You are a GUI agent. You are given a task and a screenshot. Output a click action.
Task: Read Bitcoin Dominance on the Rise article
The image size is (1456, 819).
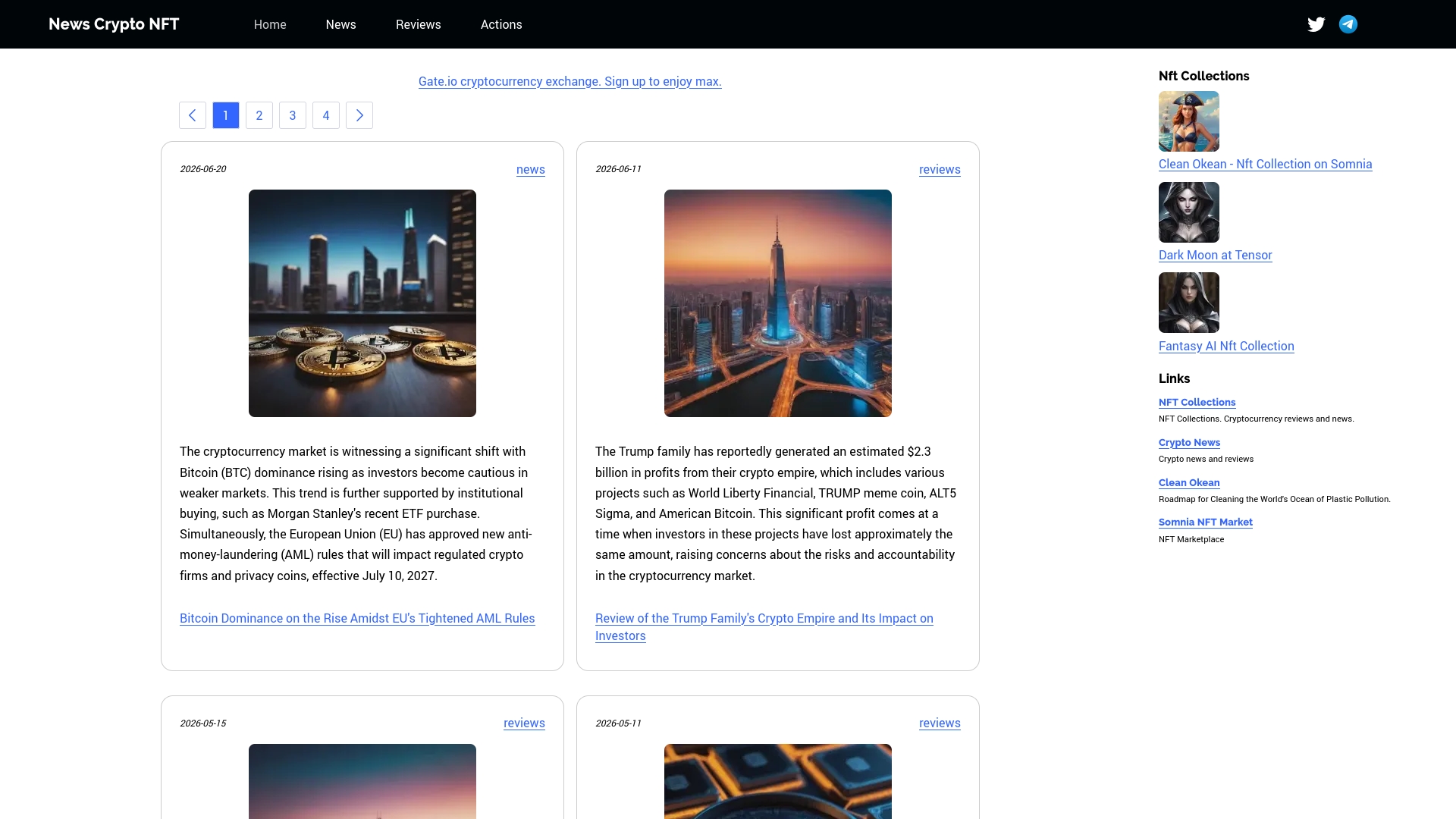point(357,618)
